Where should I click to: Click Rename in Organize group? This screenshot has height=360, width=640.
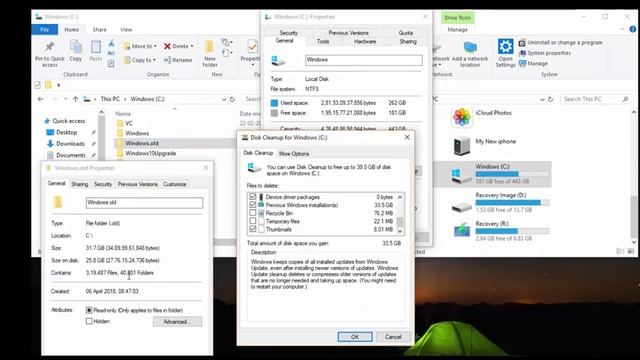coord(178,60)
